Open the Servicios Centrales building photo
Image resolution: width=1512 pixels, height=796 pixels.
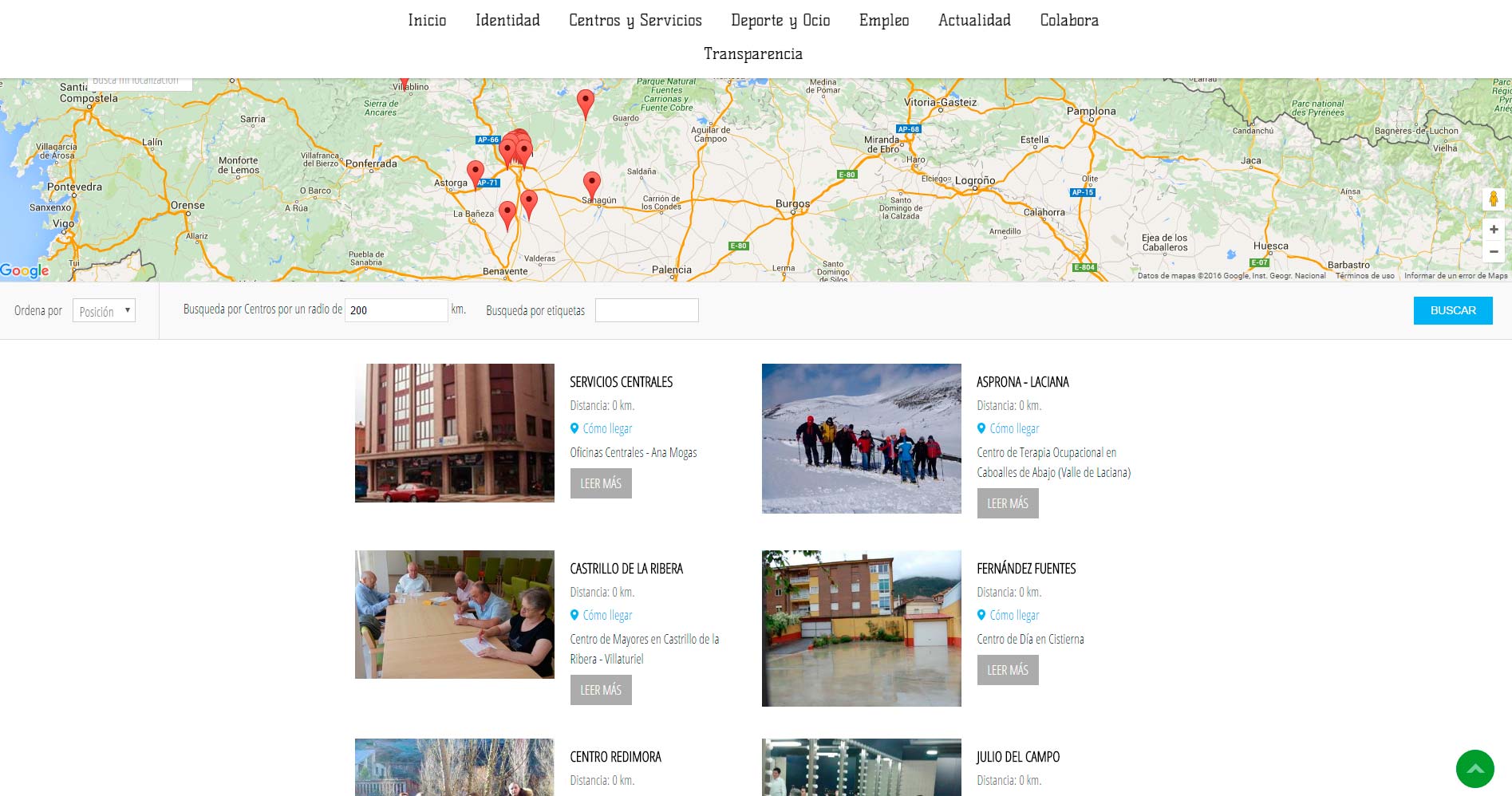[x=455, y=433]
